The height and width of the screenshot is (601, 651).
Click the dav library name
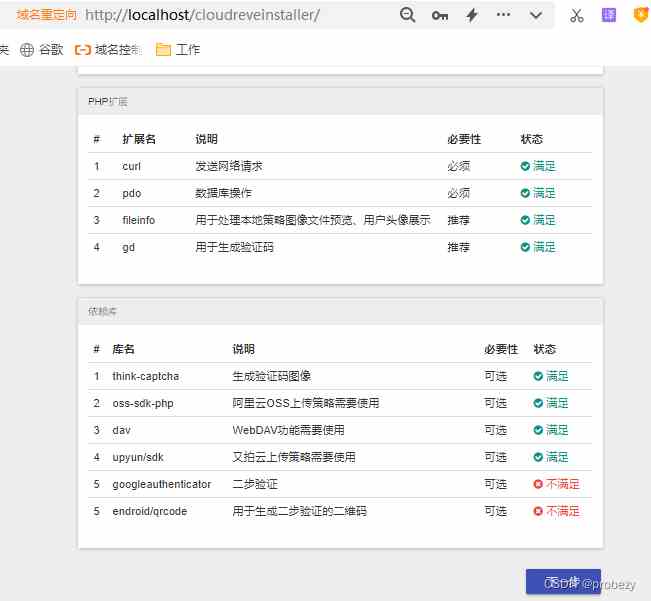point(121,430)
